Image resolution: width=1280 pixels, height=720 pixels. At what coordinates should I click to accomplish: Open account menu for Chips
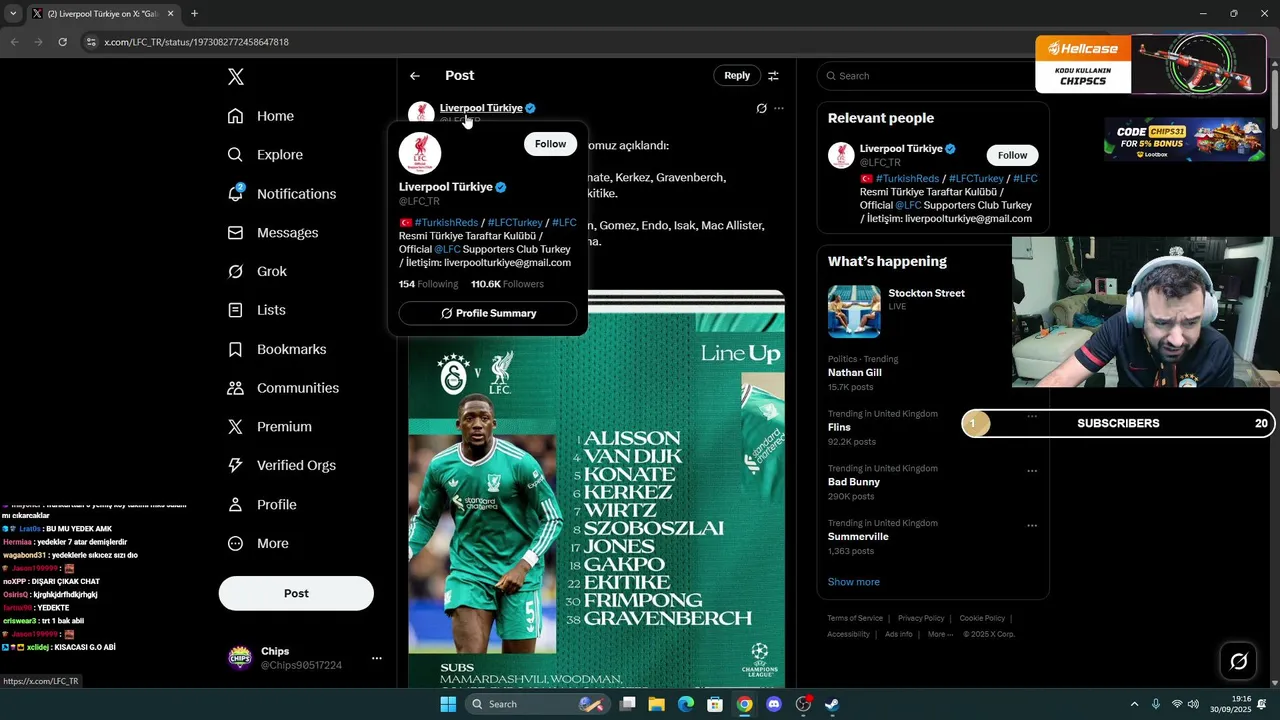(376, 658)
